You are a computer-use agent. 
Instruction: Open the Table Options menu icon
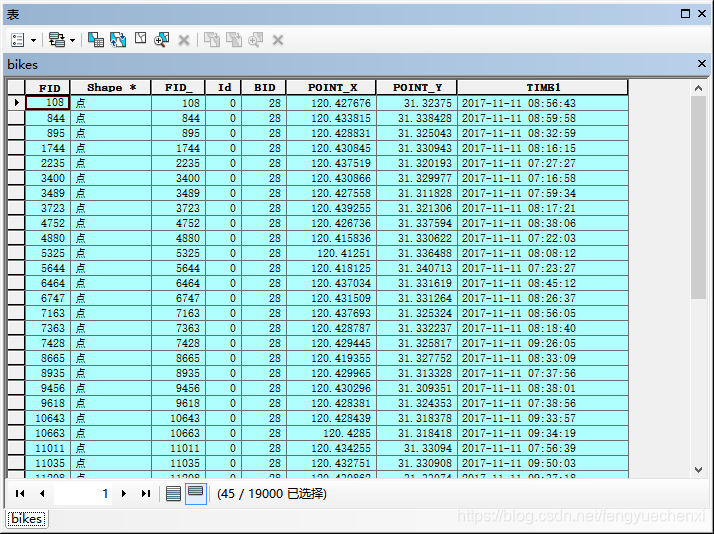18,40
